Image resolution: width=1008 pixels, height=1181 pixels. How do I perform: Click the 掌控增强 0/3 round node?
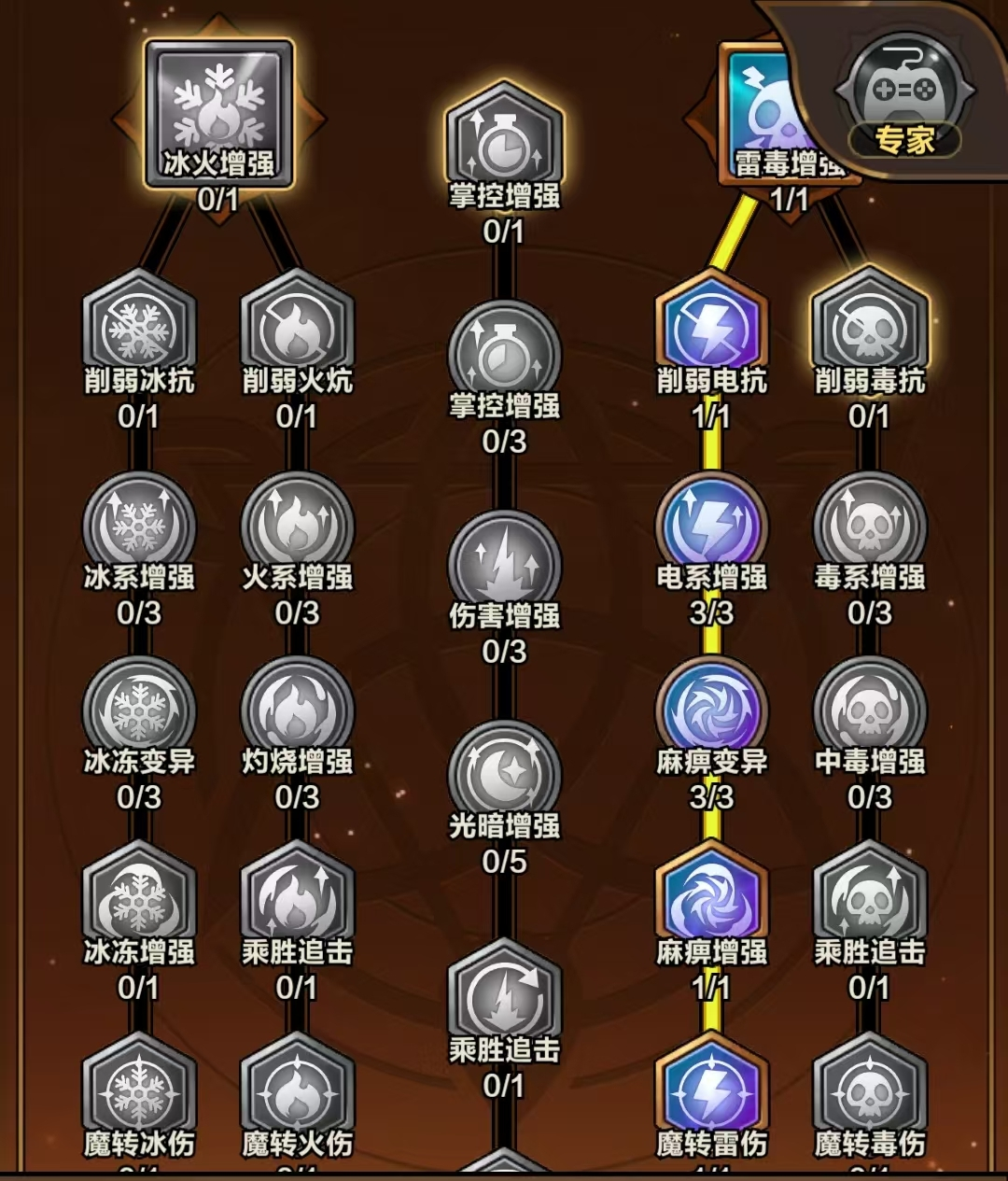(504, 355)
